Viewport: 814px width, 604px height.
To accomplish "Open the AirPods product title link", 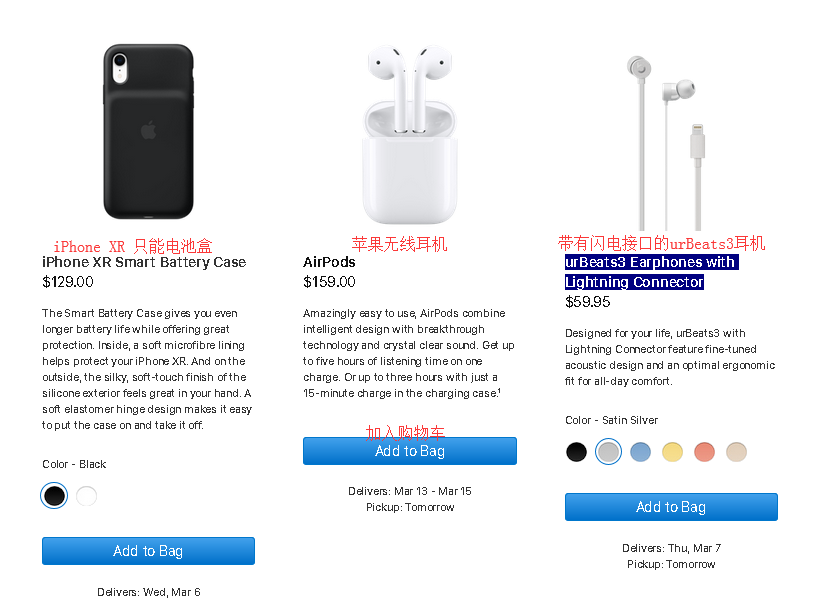I will click(329, 262).
